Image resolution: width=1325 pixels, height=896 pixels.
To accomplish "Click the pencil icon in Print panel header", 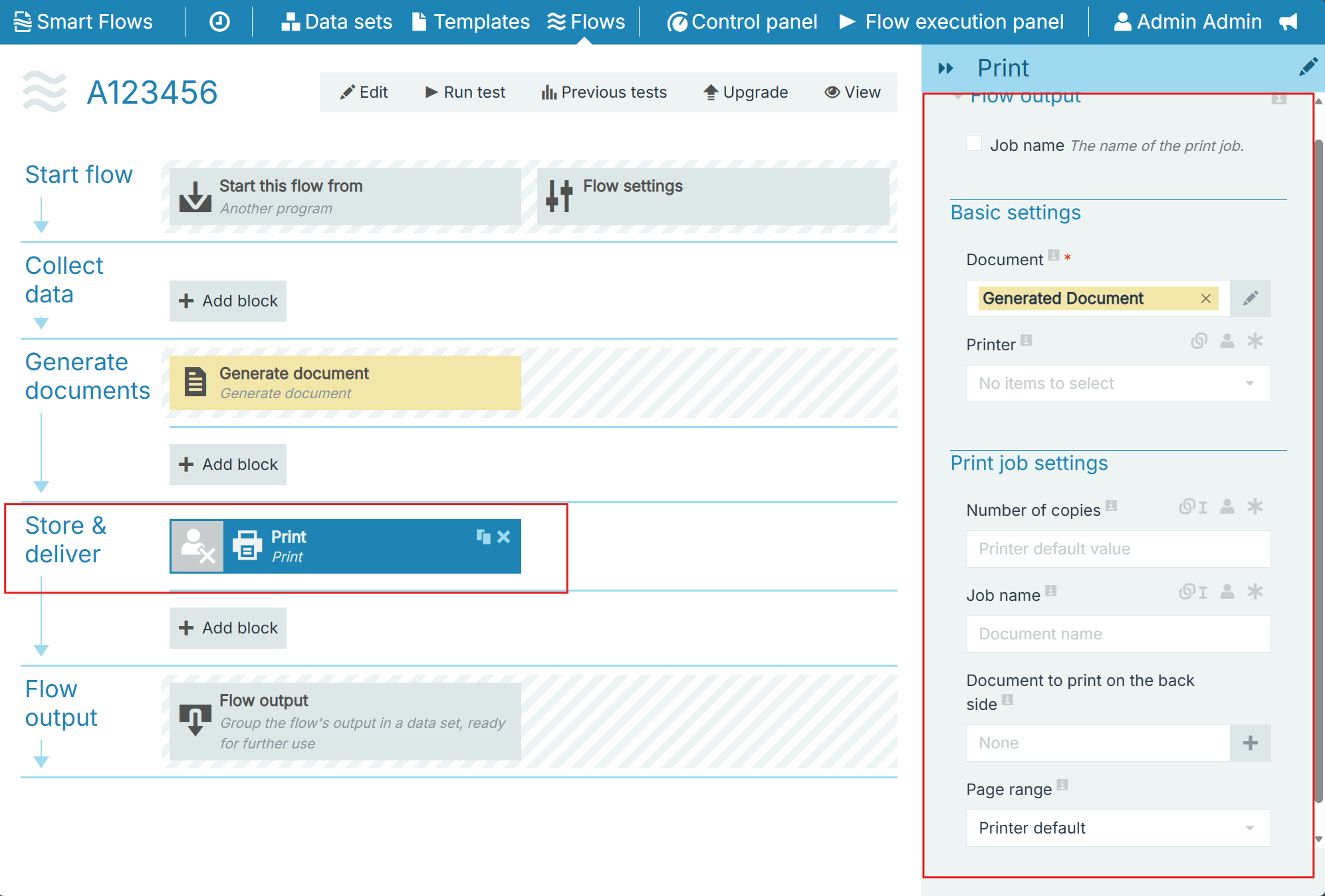I will click(1308, 67).
